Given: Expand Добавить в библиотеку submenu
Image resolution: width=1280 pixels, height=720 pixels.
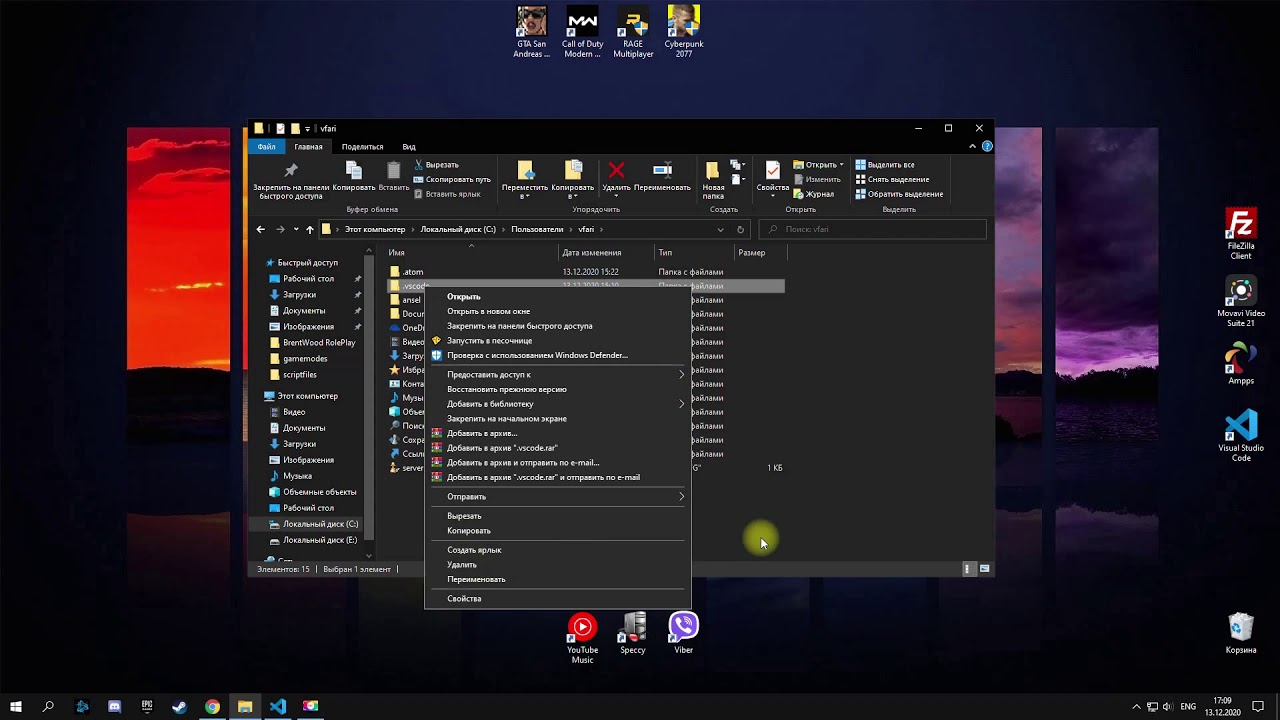Looking at the screenshot, I should point(682,404).
